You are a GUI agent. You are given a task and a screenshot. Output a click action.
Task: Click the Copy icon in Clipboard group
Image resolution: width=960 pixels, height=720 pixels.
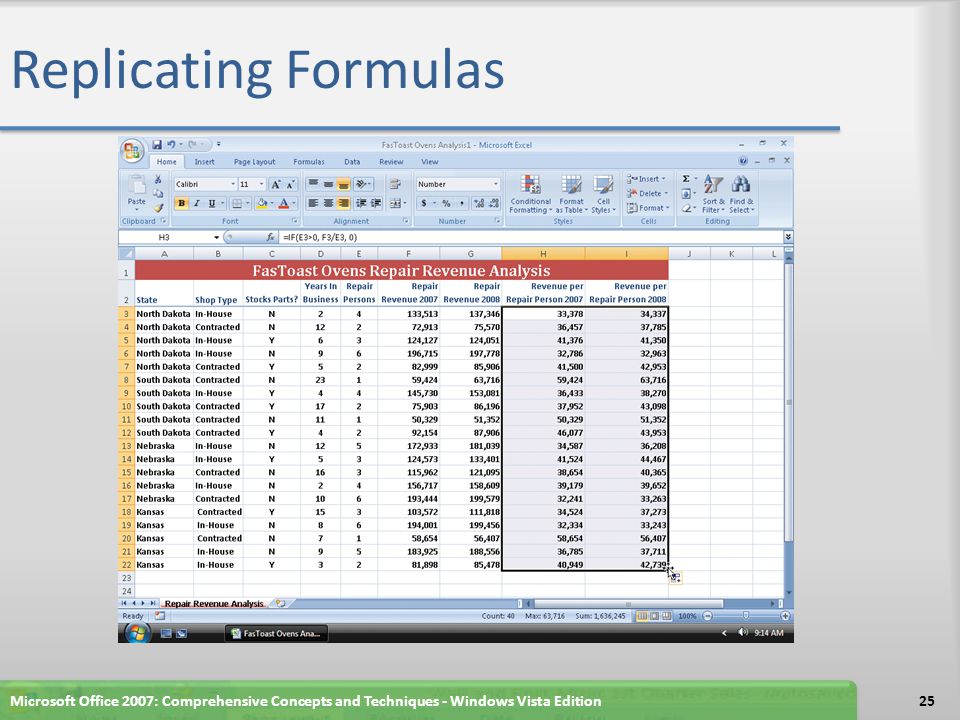pyautogui.click(x=158, y=193)
